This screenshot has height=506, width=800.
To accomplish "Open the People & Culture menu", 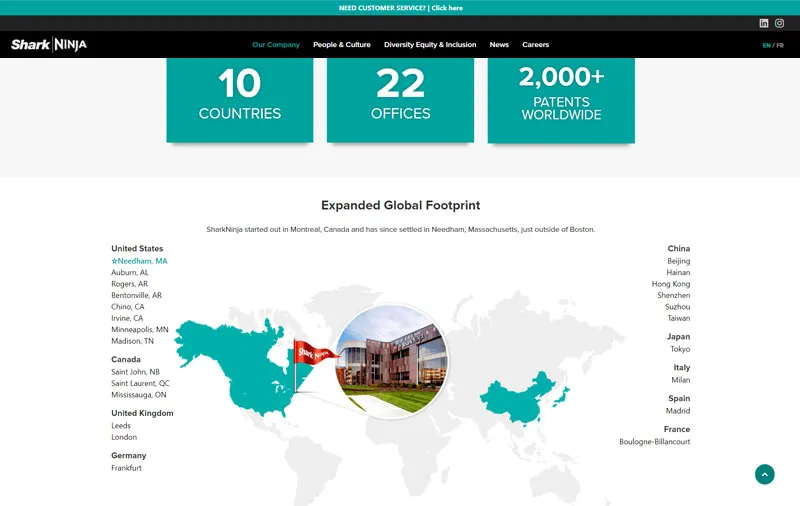I will [x=341, y=45].
